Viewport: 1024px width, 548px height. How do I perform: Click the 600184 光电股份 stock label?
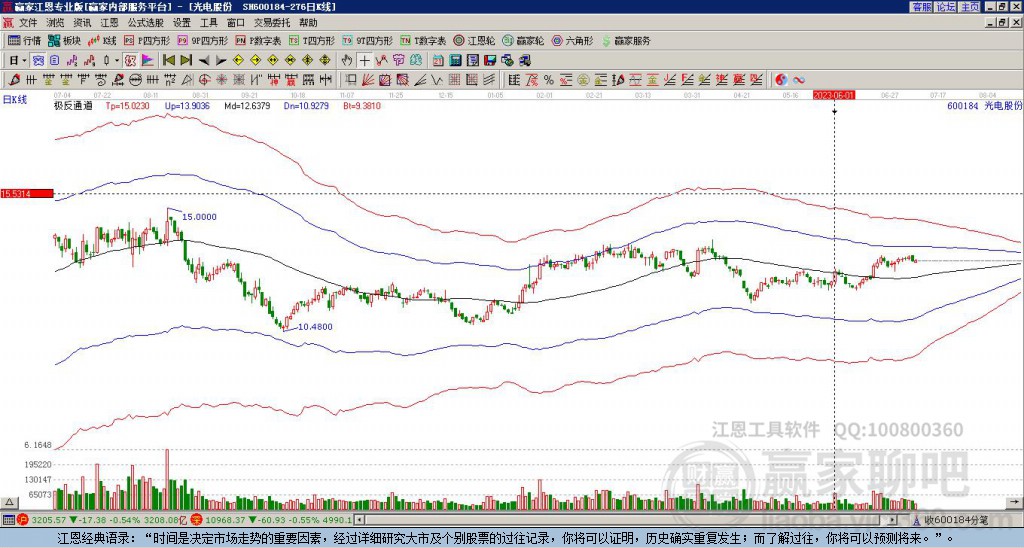(984, 105)
